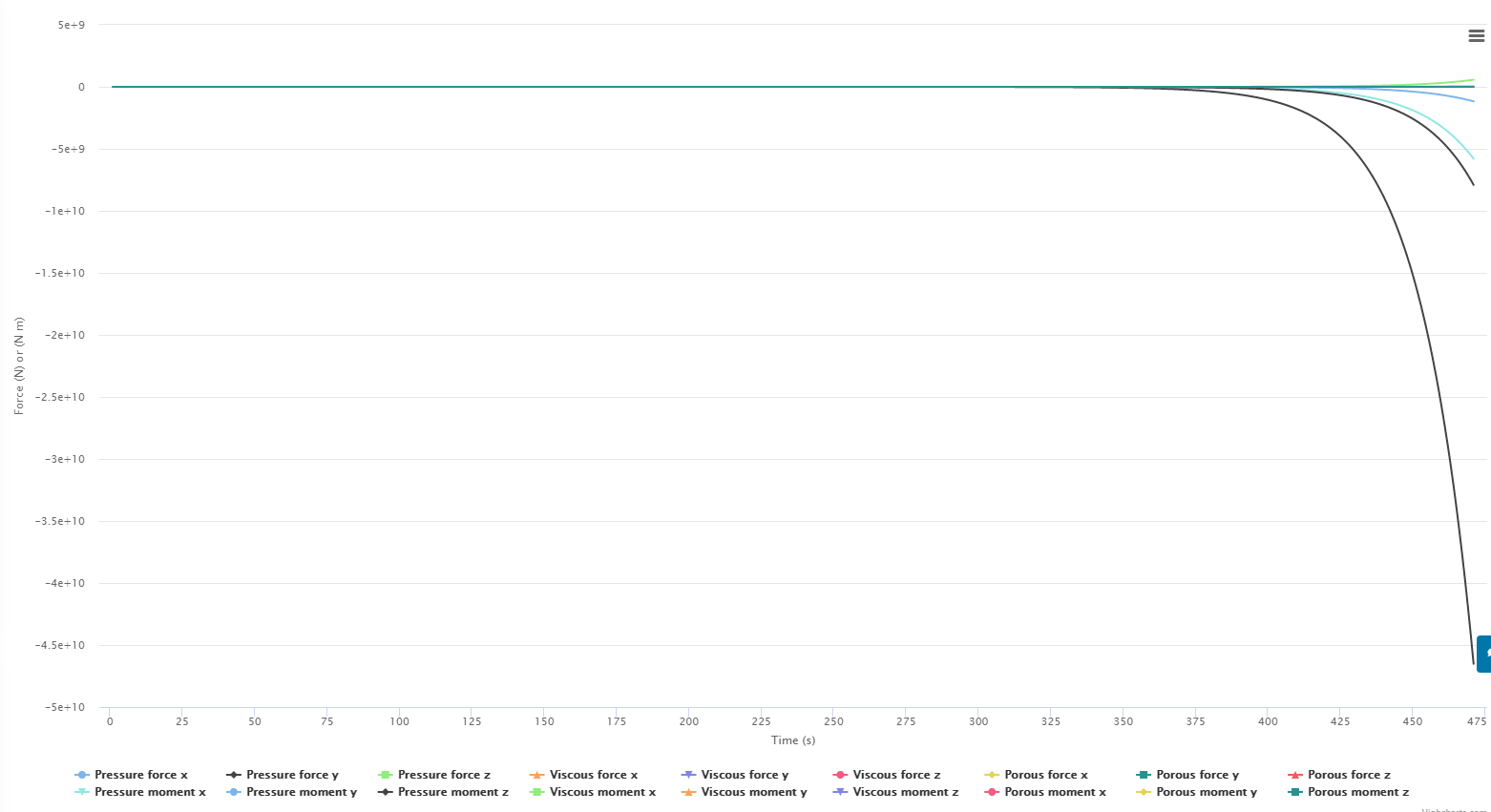Click the Pressure moment x legend marker
Viewport: 1491px width, 812px height.
pyautogui.click(x=82, y=792)
